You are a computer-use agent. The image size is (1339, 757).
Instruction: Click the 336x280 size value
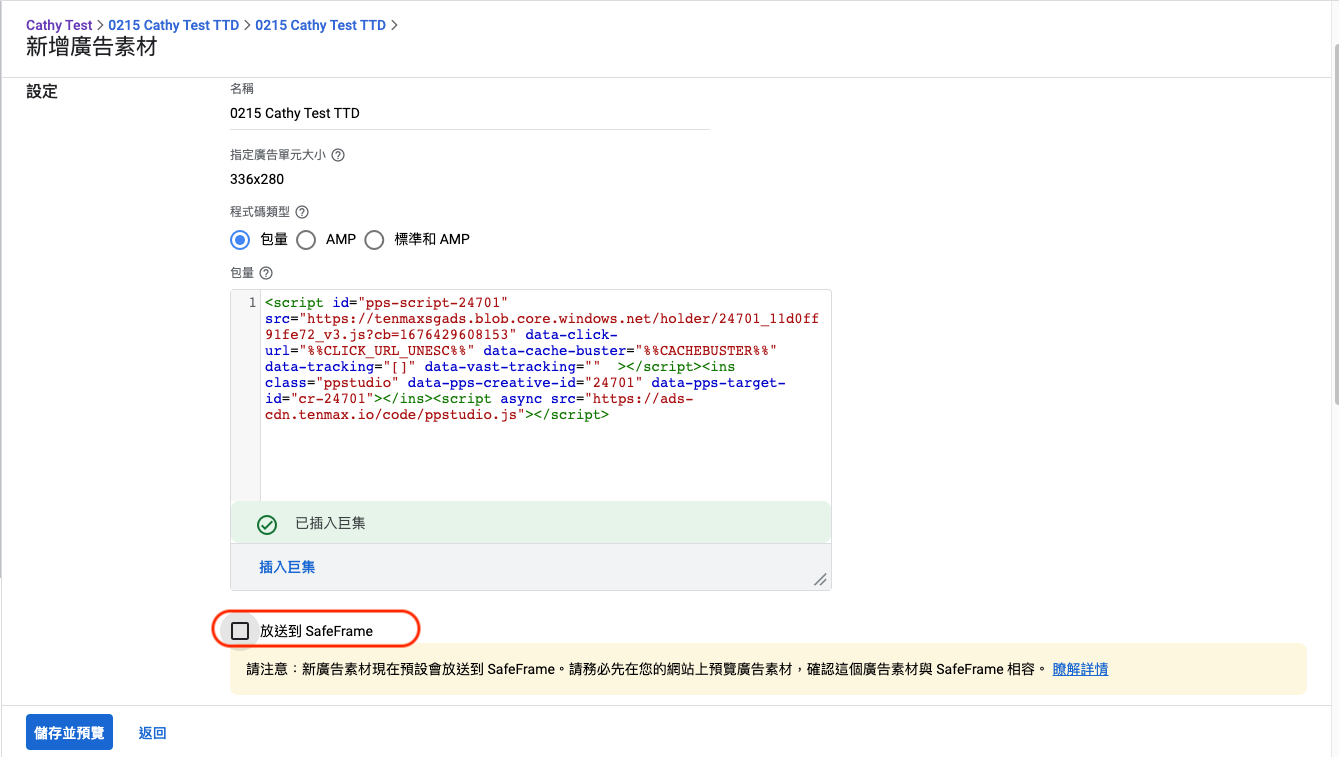click(257, 180)
